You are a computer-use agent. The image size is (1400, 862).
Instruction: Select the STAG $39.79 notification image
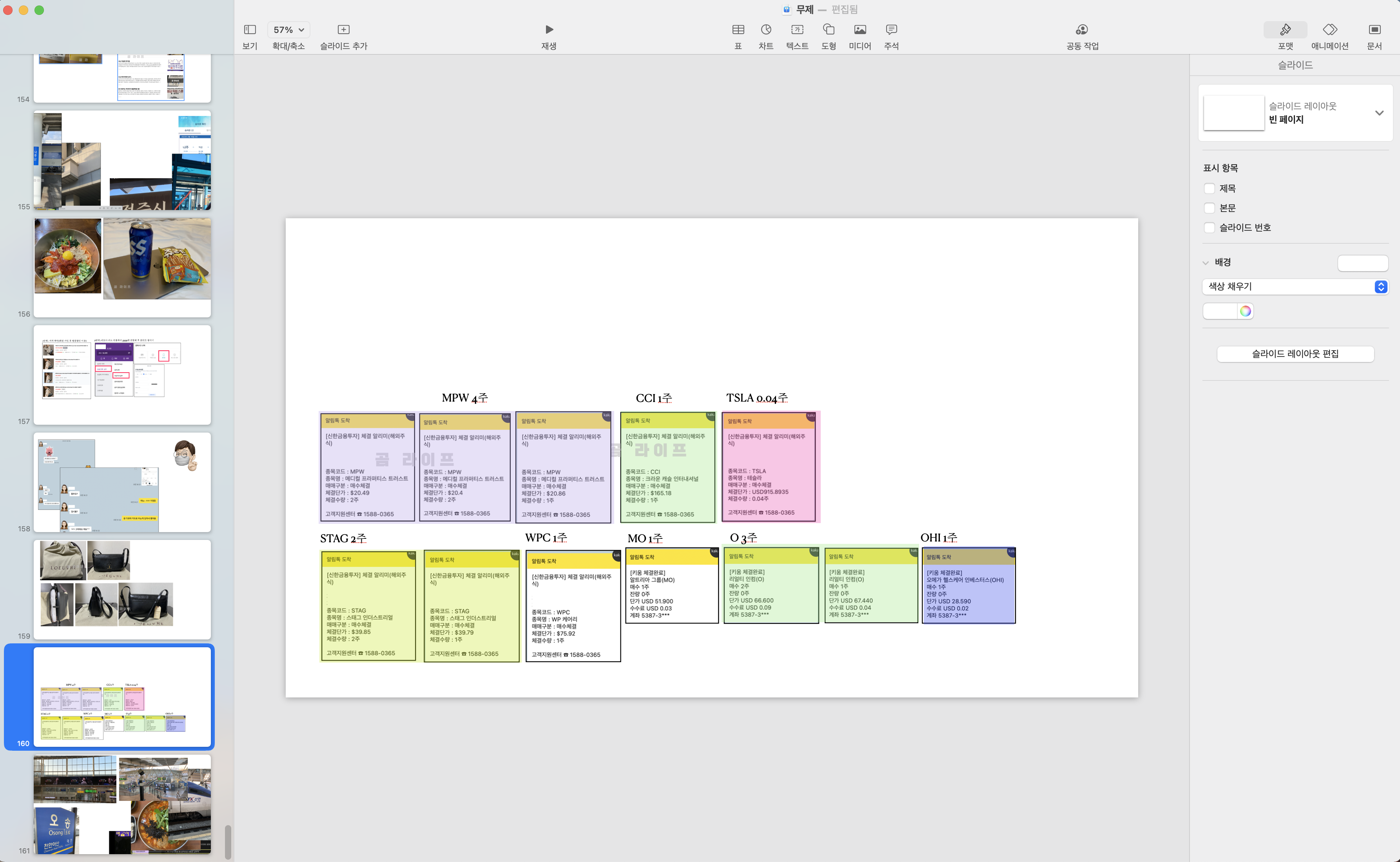pyautogui.click(x=472, y=606)
